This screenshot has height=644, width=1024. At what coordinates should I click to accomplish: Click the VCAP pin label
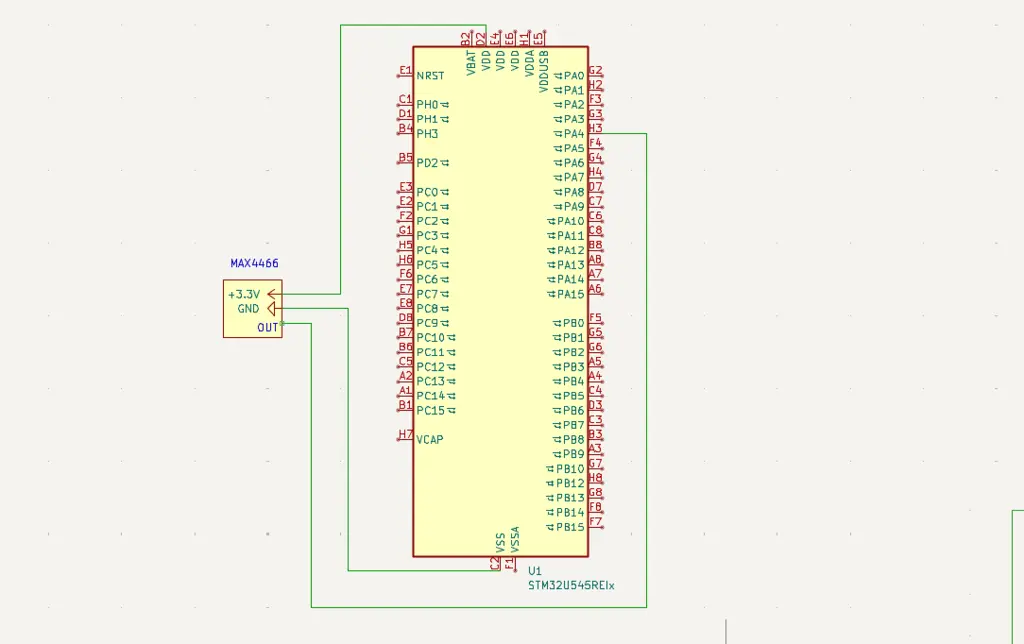[x=430, y=440]
